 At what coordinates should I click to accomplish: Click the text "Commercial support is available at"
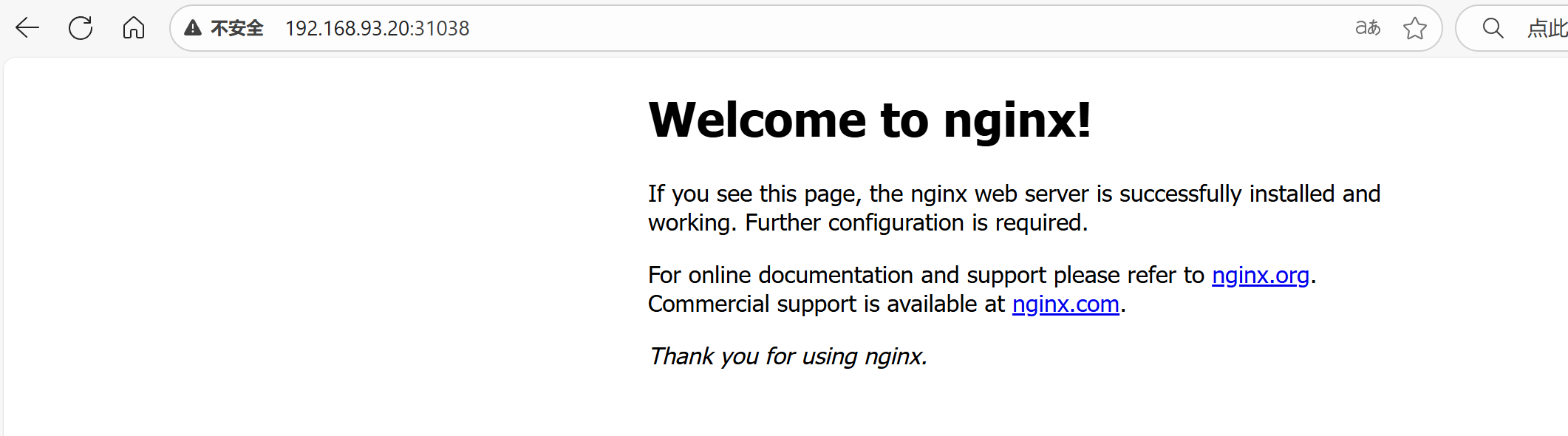(827, 304)
